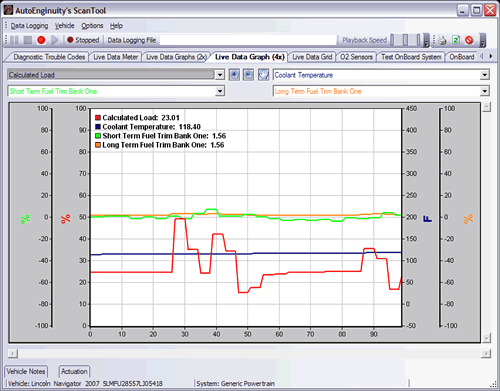Click the stop data logging icon

28,40
